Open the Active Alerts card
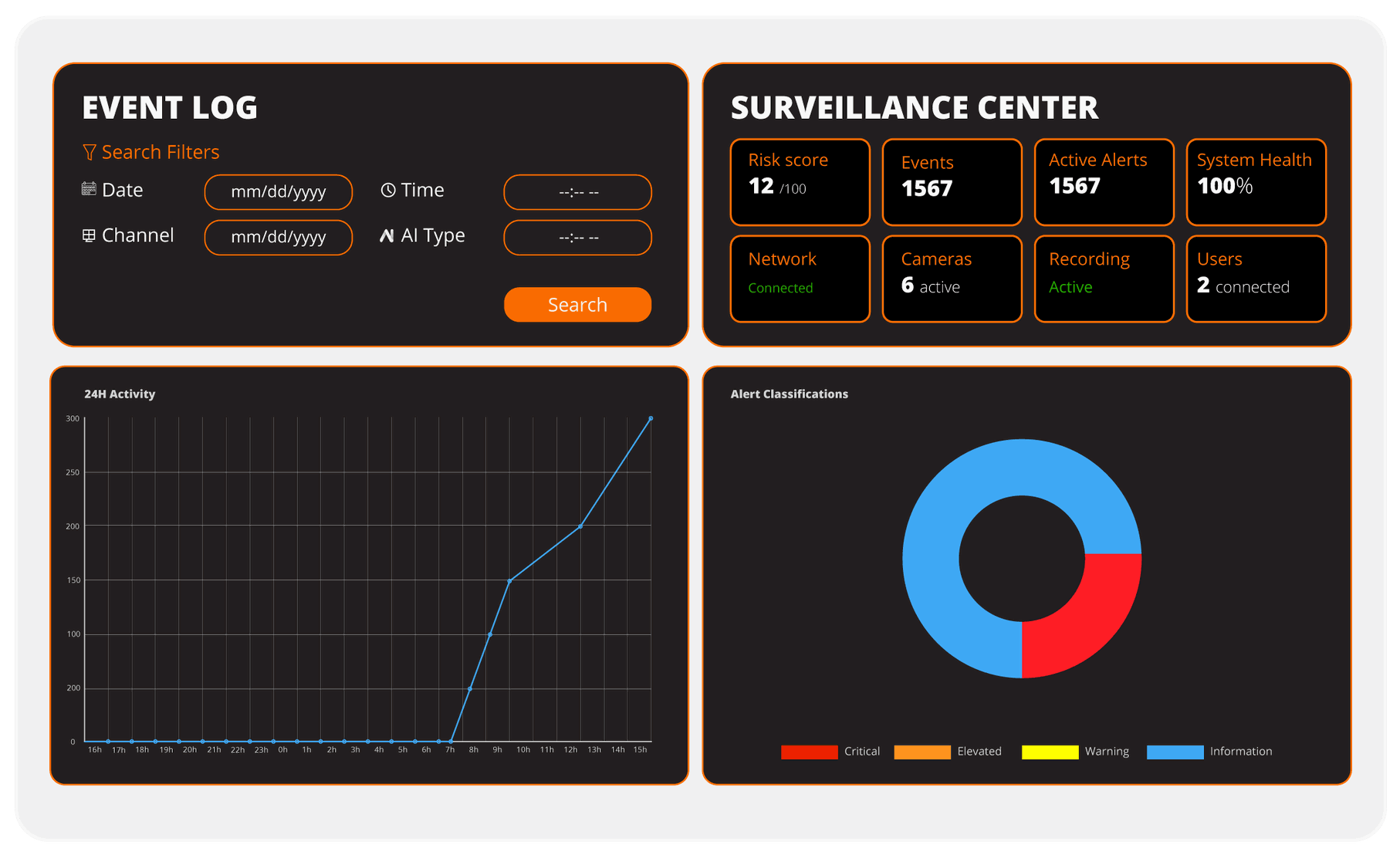The height and width of the screenshot is (862, 1400). coord(1104,182)
